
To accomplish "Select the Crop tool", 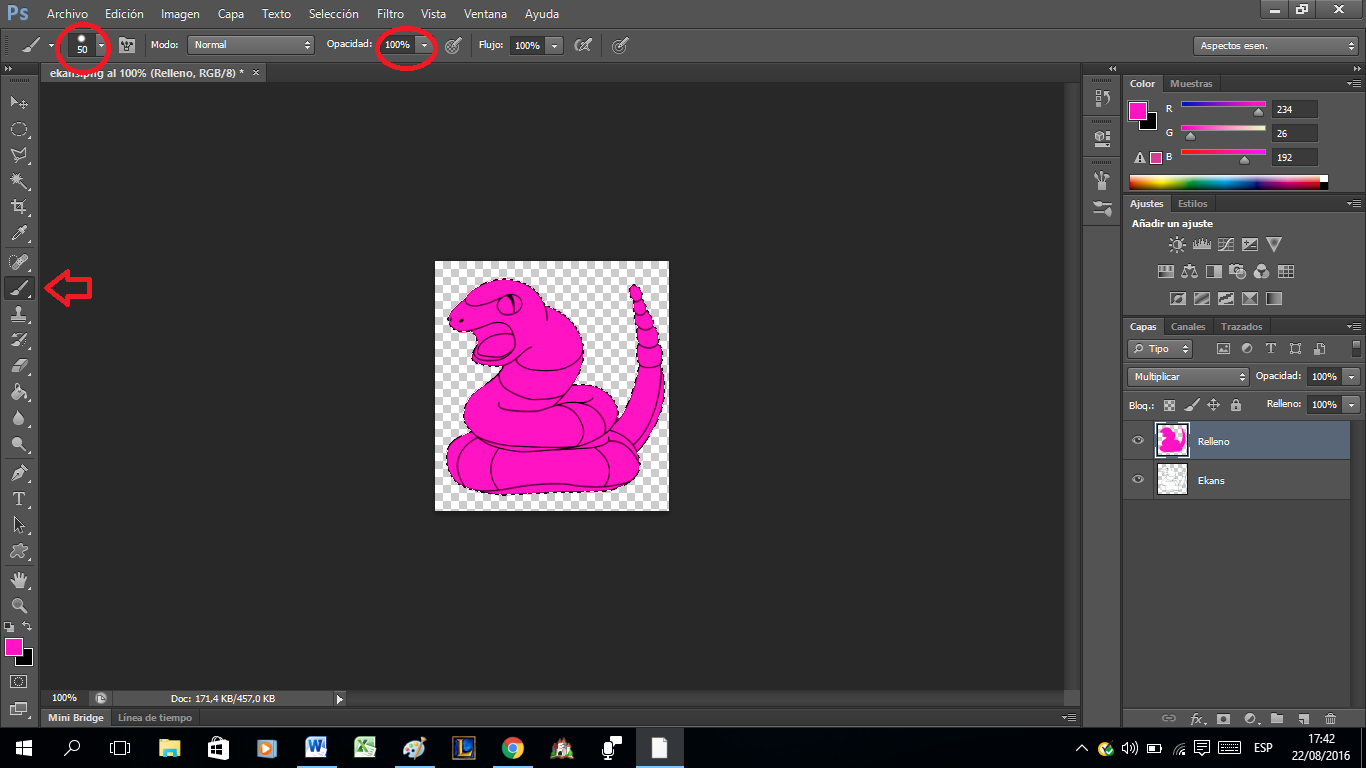I will coord(19,207).
